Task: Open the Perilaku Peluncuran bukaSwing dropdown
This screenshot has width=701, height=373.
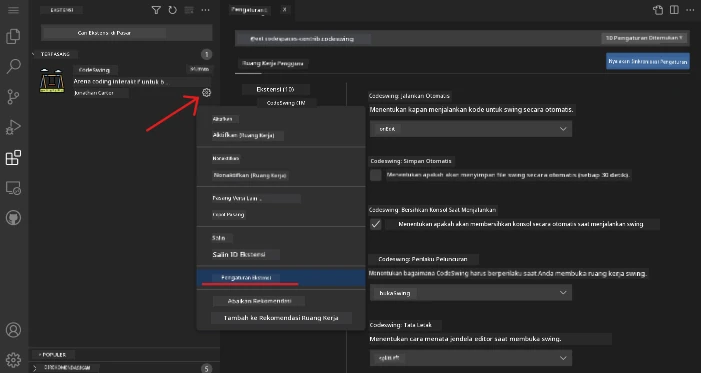Action: [471, 292]
